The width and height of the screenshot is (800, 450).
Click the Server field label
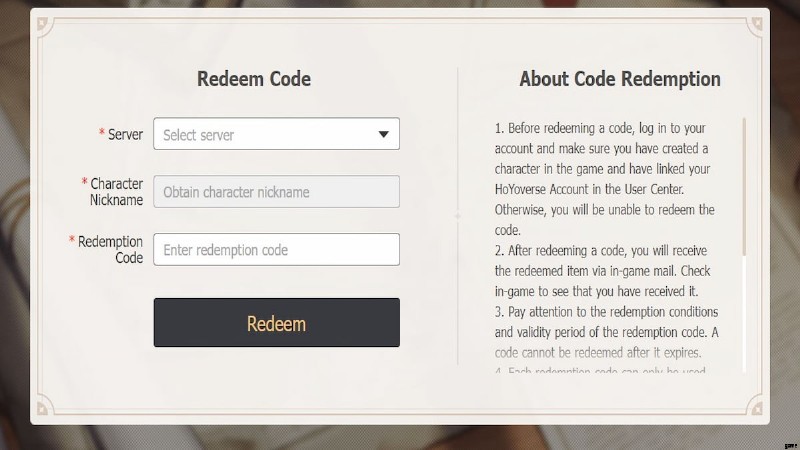125,135
